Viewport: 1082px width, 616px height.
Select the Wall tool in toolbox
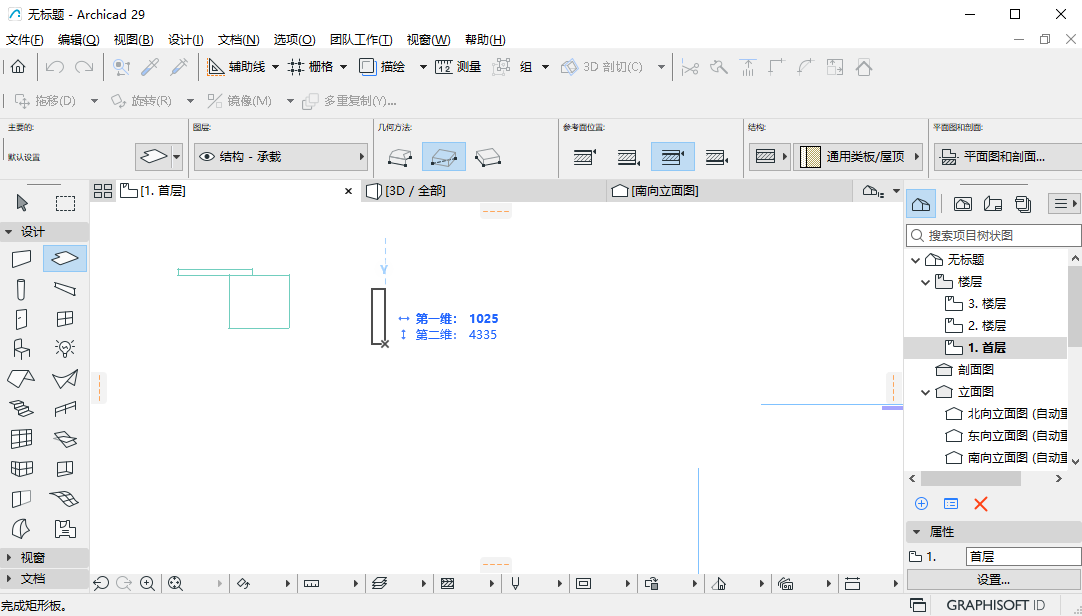[x=22, y=259]
